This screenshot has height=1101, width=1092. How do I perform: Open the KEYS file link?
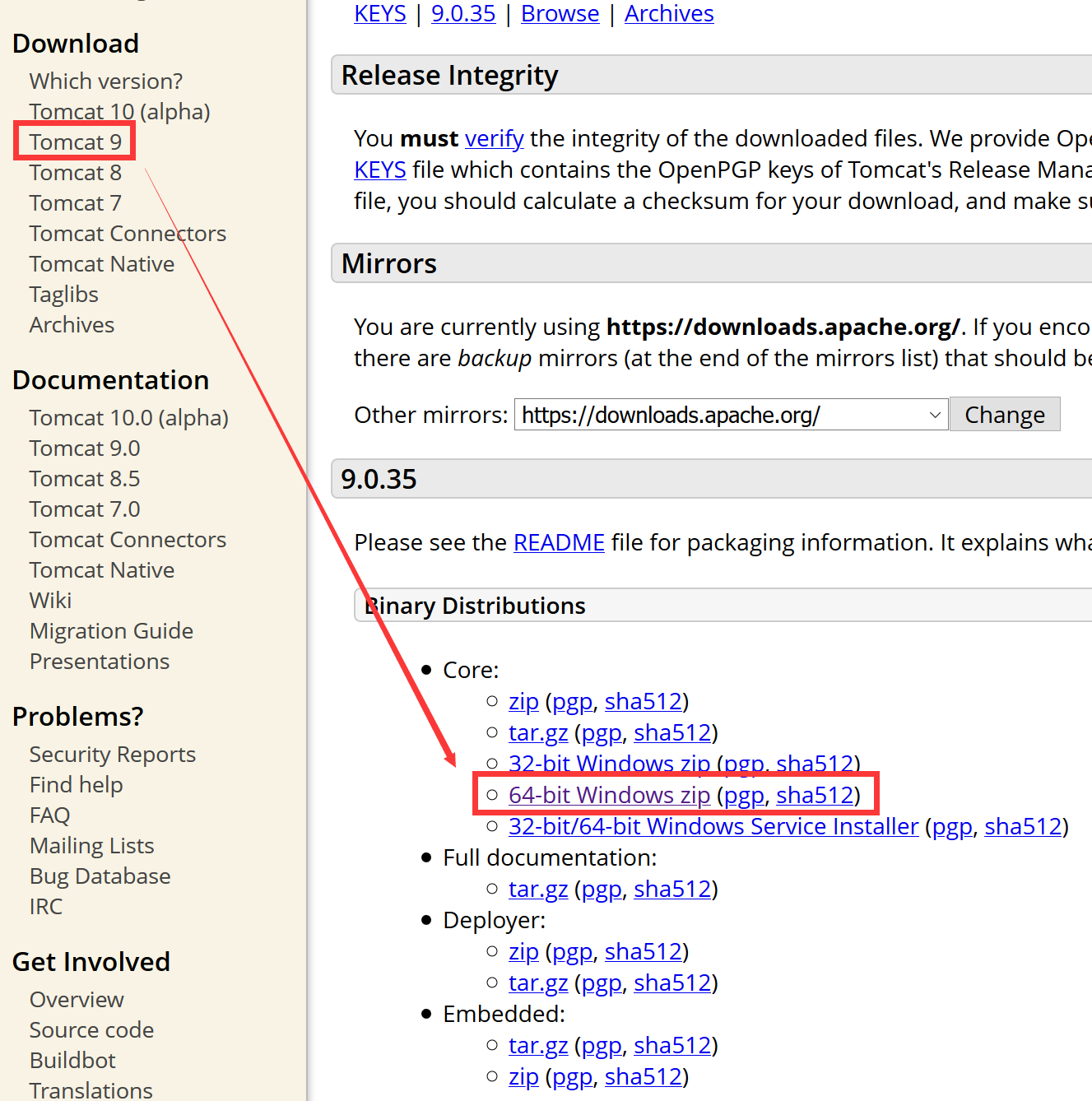click(379, 13)
